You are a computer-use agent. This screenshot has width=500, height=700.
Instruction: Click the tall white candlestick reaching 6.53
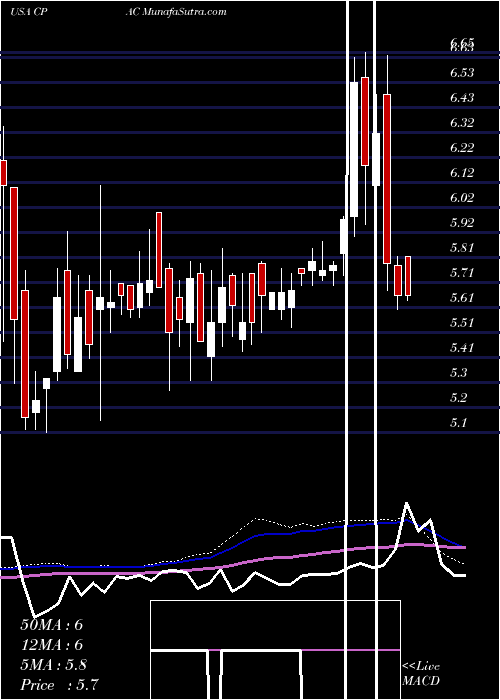tap(354, 150)
